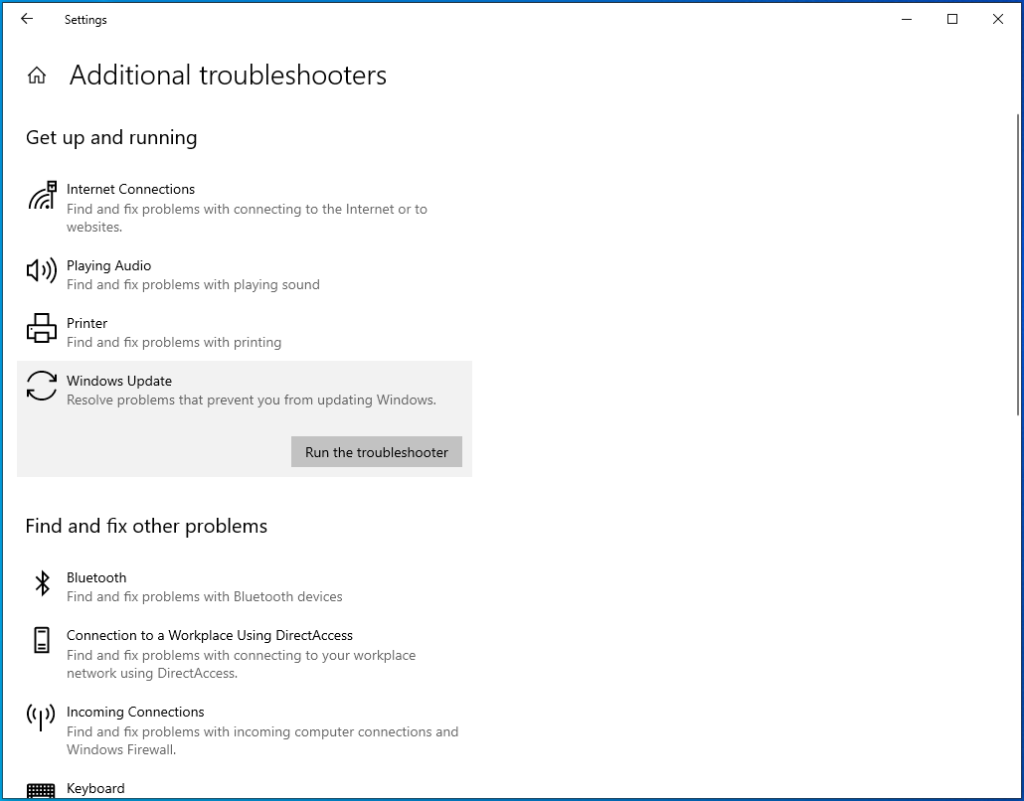Select the Bluetooth troubleshooter entry
This screenshot has width=1024, height=801.
click(96, 577)
